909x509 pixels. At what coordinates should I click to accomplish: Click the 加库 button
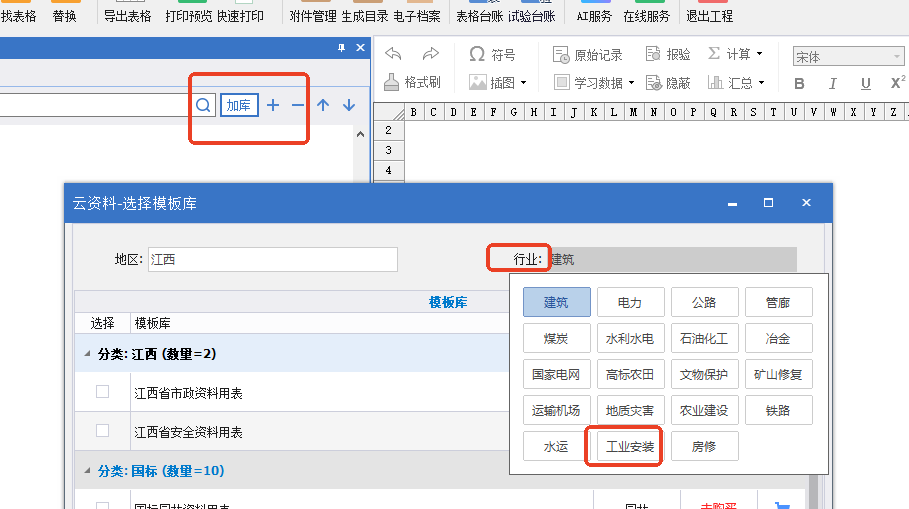click(x=239, y=105)
